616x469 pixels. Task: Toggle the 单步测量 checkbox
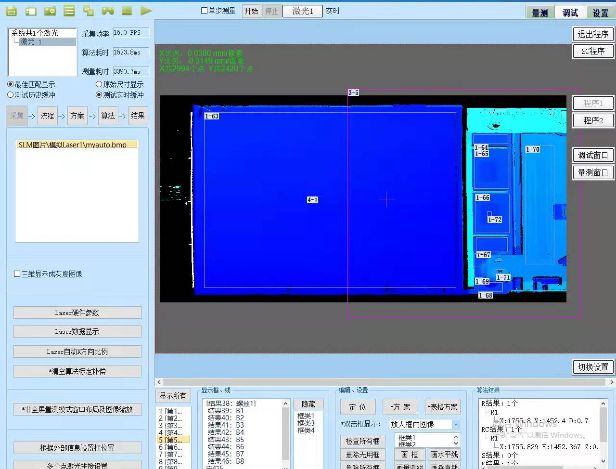click(x=204, y=11)
